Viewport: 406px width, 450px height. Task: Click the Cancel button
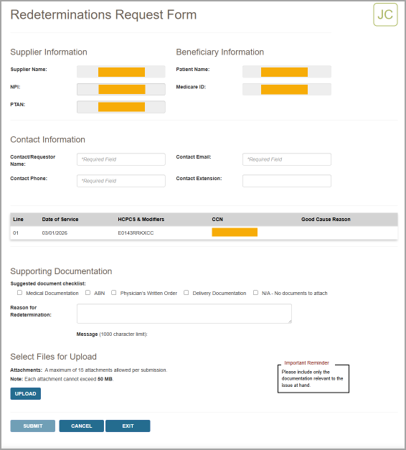[81, 426]
